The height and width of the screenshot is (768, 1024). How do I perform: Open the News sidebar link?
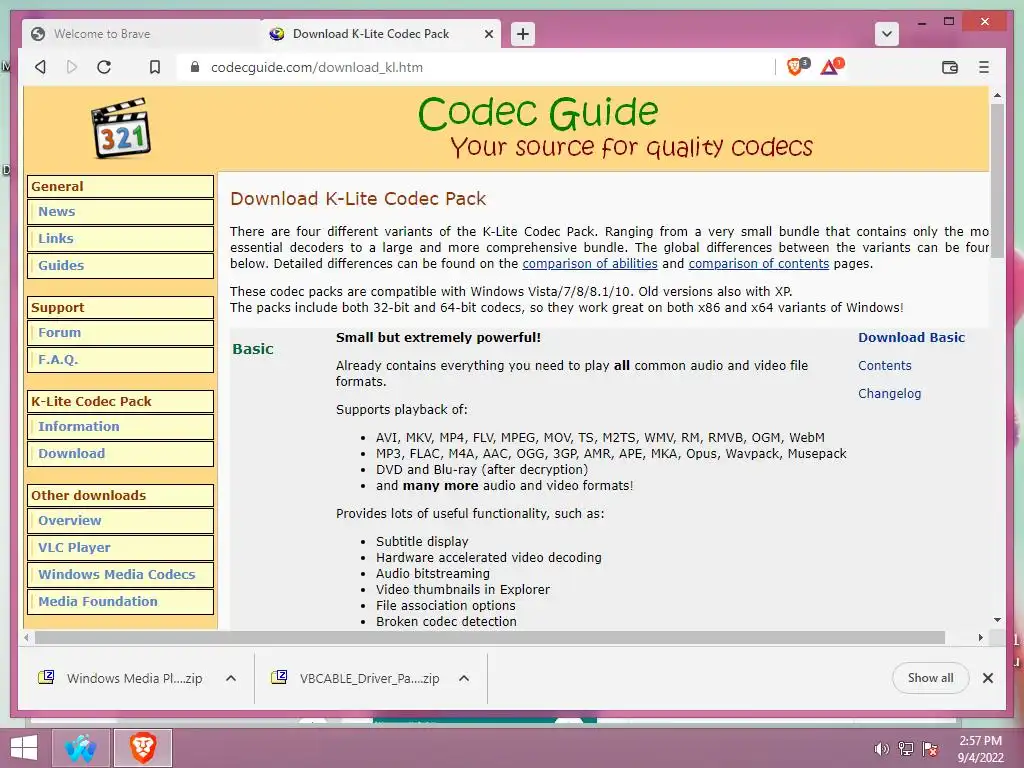click(x=120, y=212)
